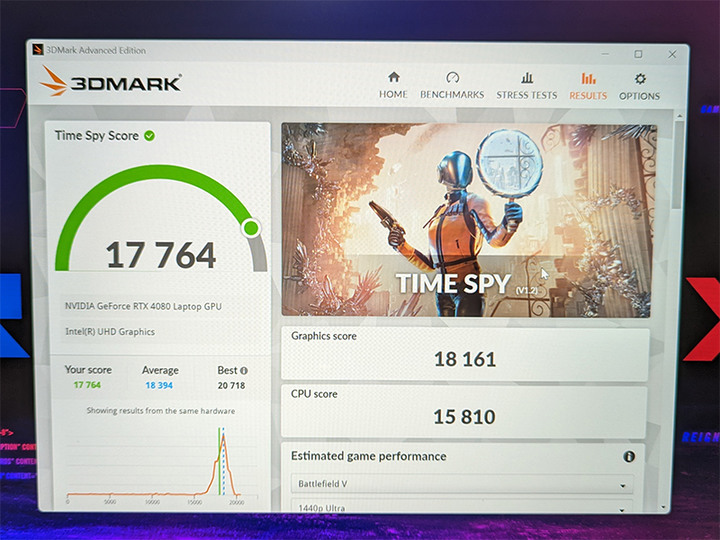The height and width of the screenshot is (540, 720).
Task: Click Showing results from same hardware text
Action: coord(161,411)
